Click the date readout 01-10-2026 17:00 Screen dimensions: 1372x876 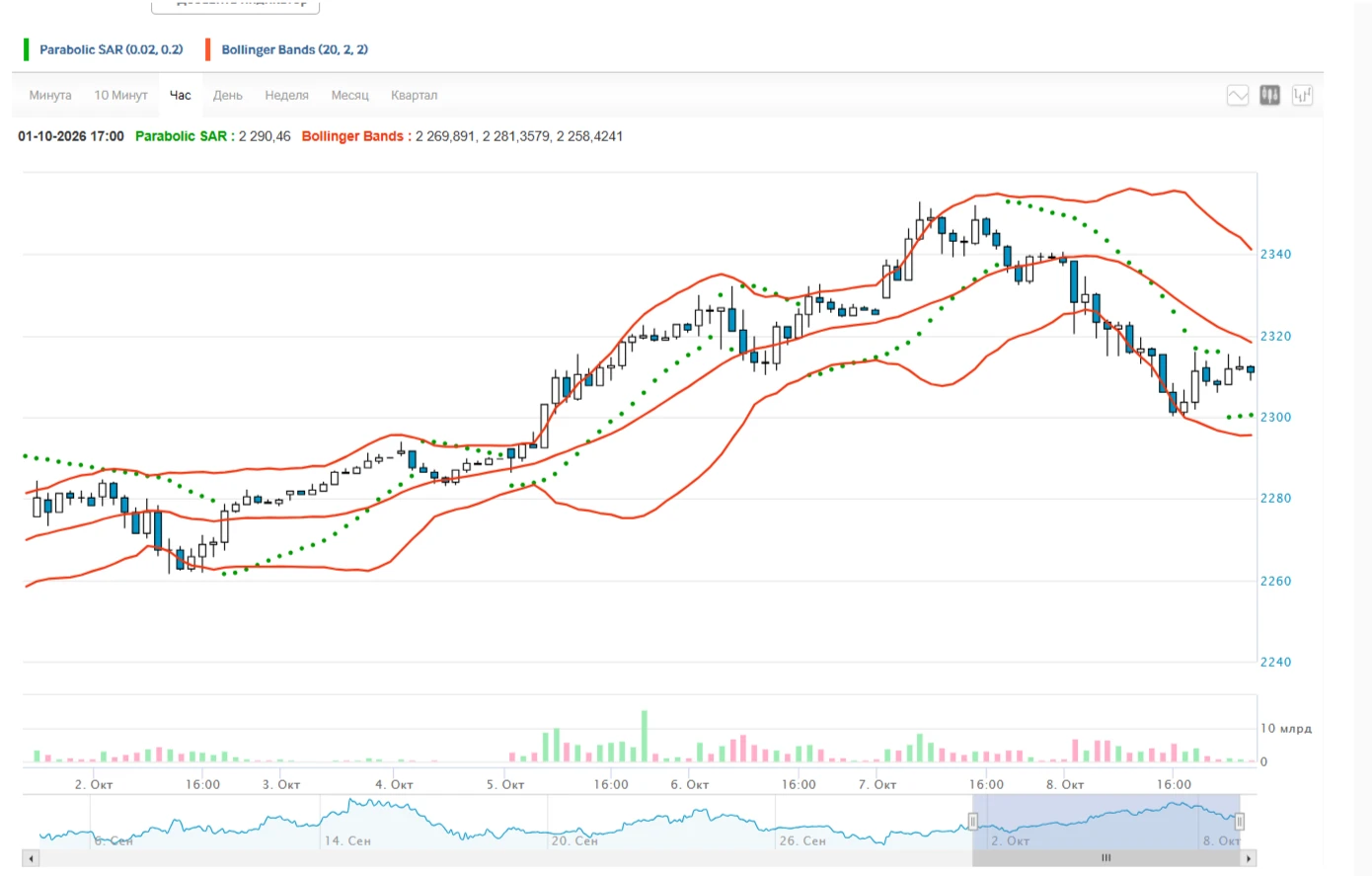pyautogui.click(x=71, y=136)
